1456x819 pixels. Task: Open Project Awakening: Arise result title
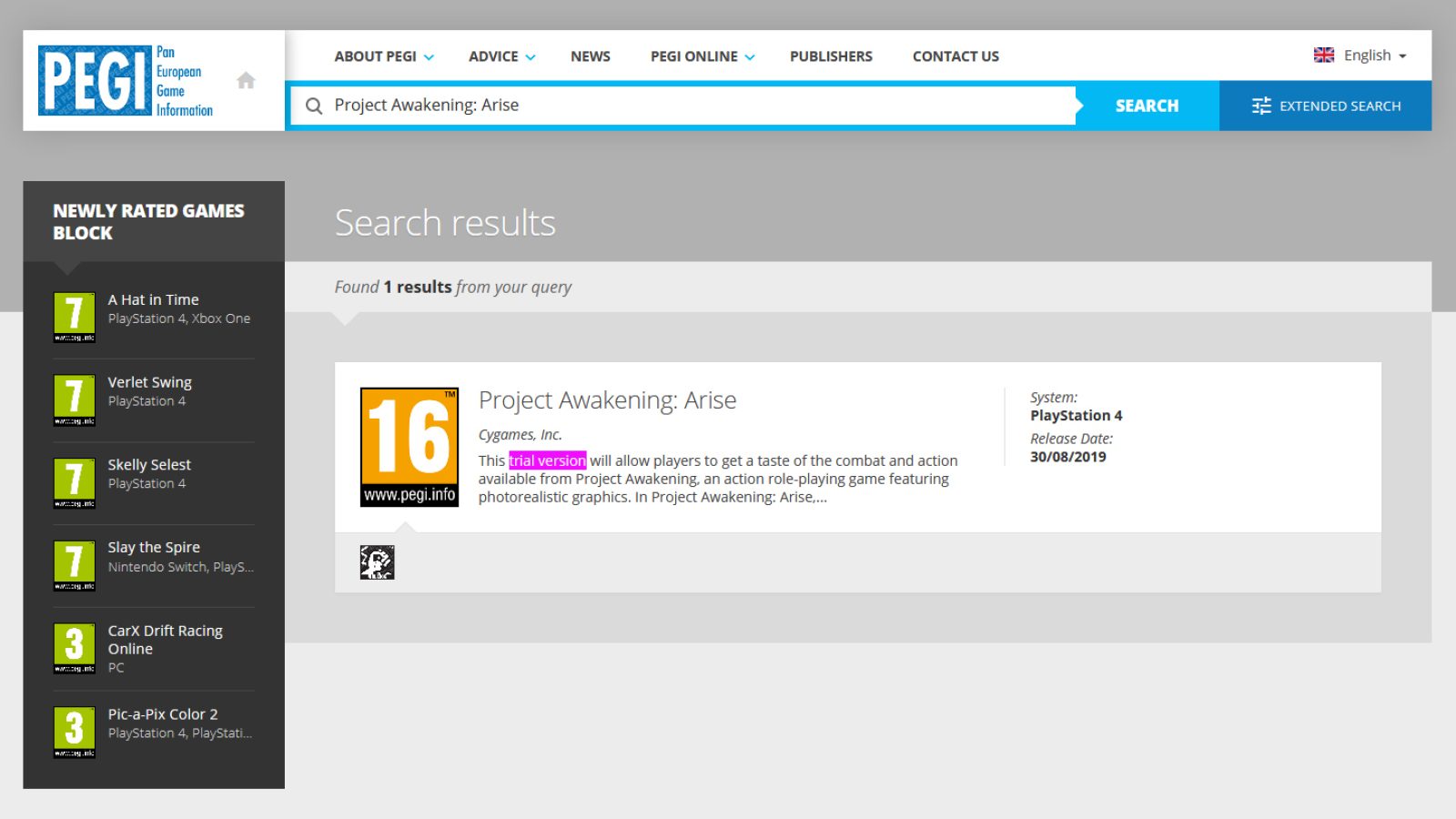pos(608,400)
